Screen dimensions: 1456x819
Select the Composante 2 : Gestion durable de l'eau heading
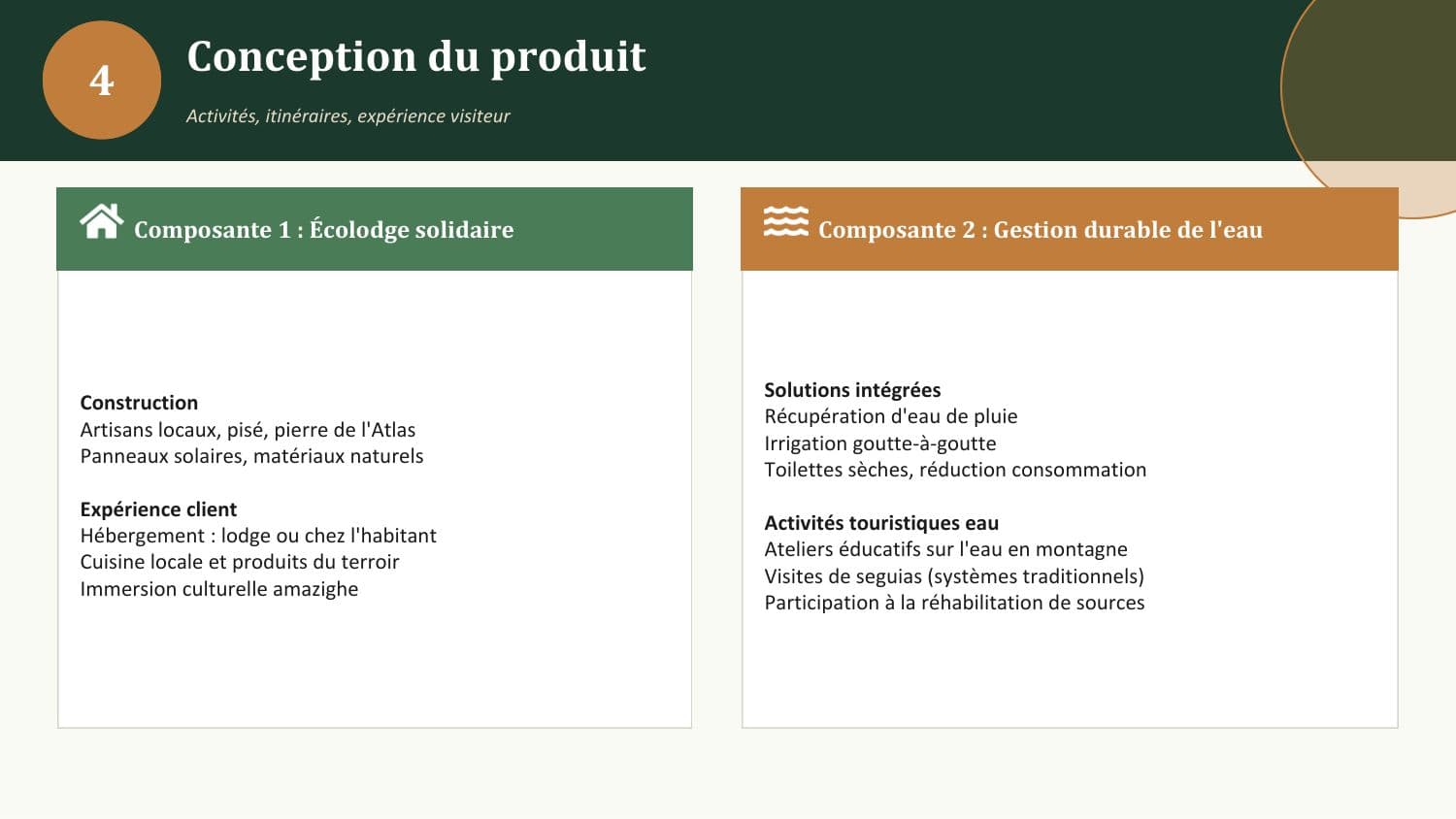1041,230
